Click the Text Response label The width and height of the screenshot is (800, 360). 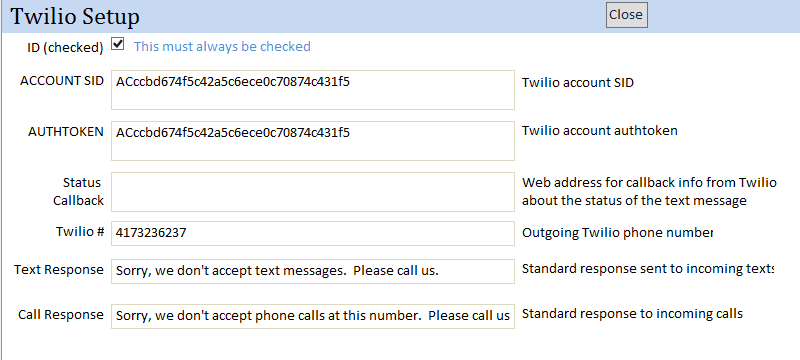[x=59, y=270]
